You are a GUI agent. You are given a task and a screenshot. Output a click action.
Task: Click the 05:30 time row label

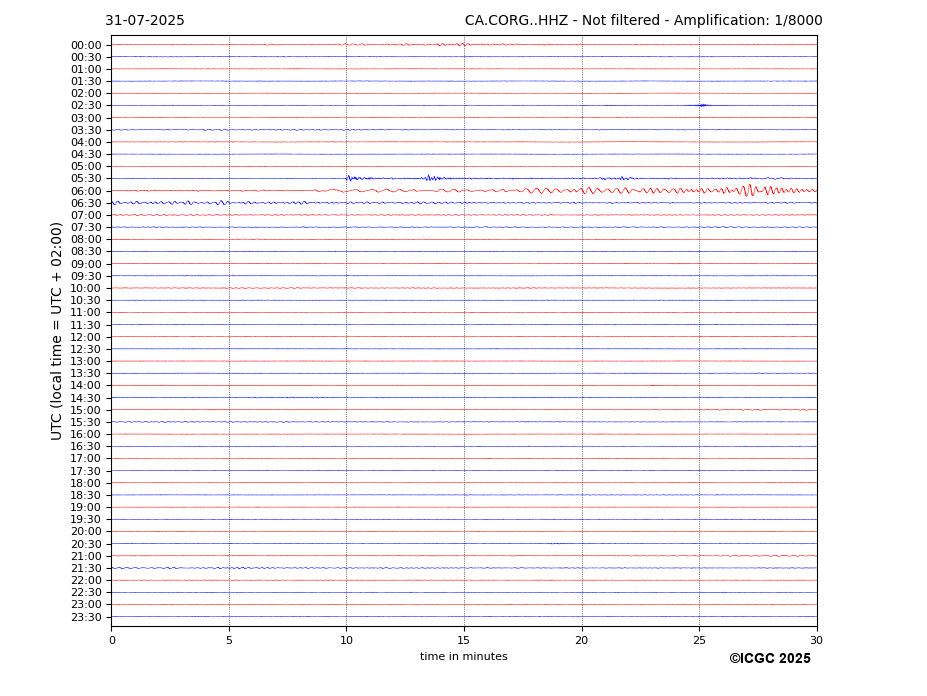click(86, 179)
